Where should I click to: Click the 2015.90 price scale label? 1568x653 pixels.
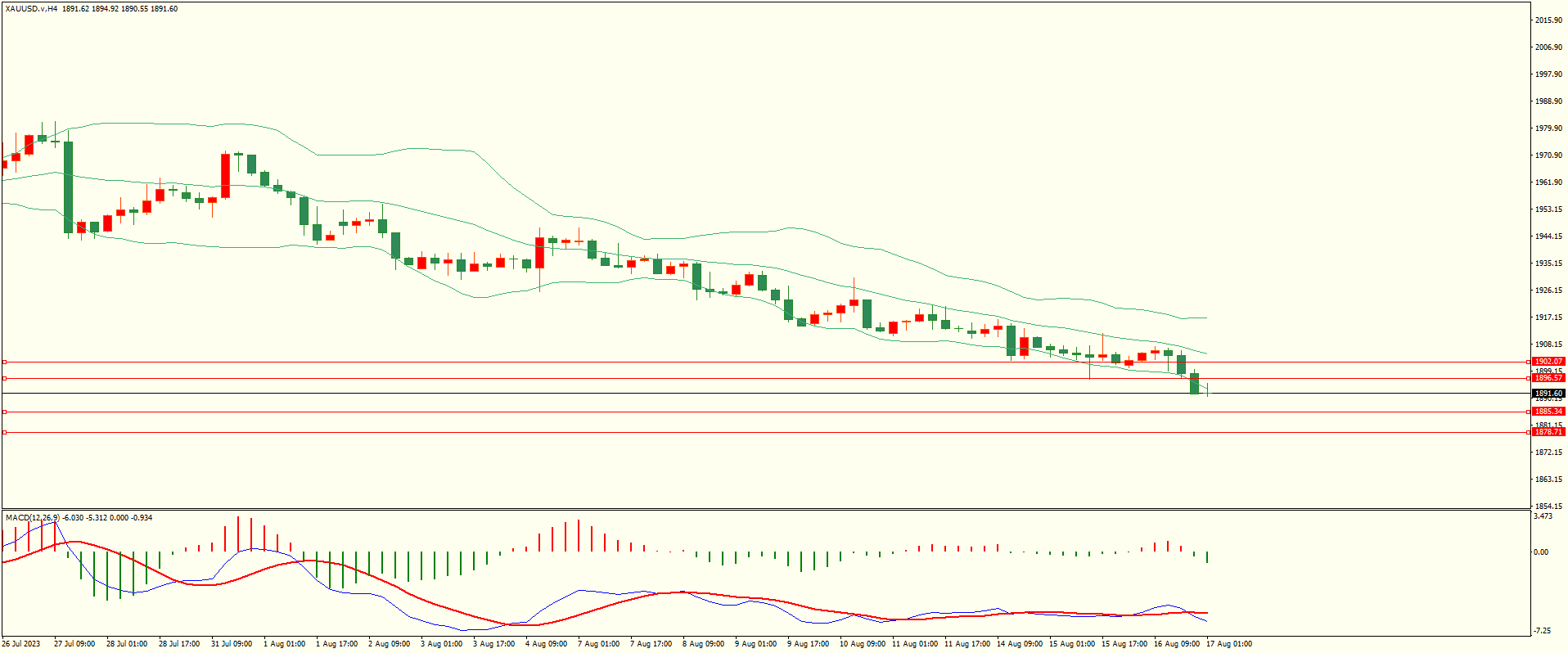click(1548, 20)
